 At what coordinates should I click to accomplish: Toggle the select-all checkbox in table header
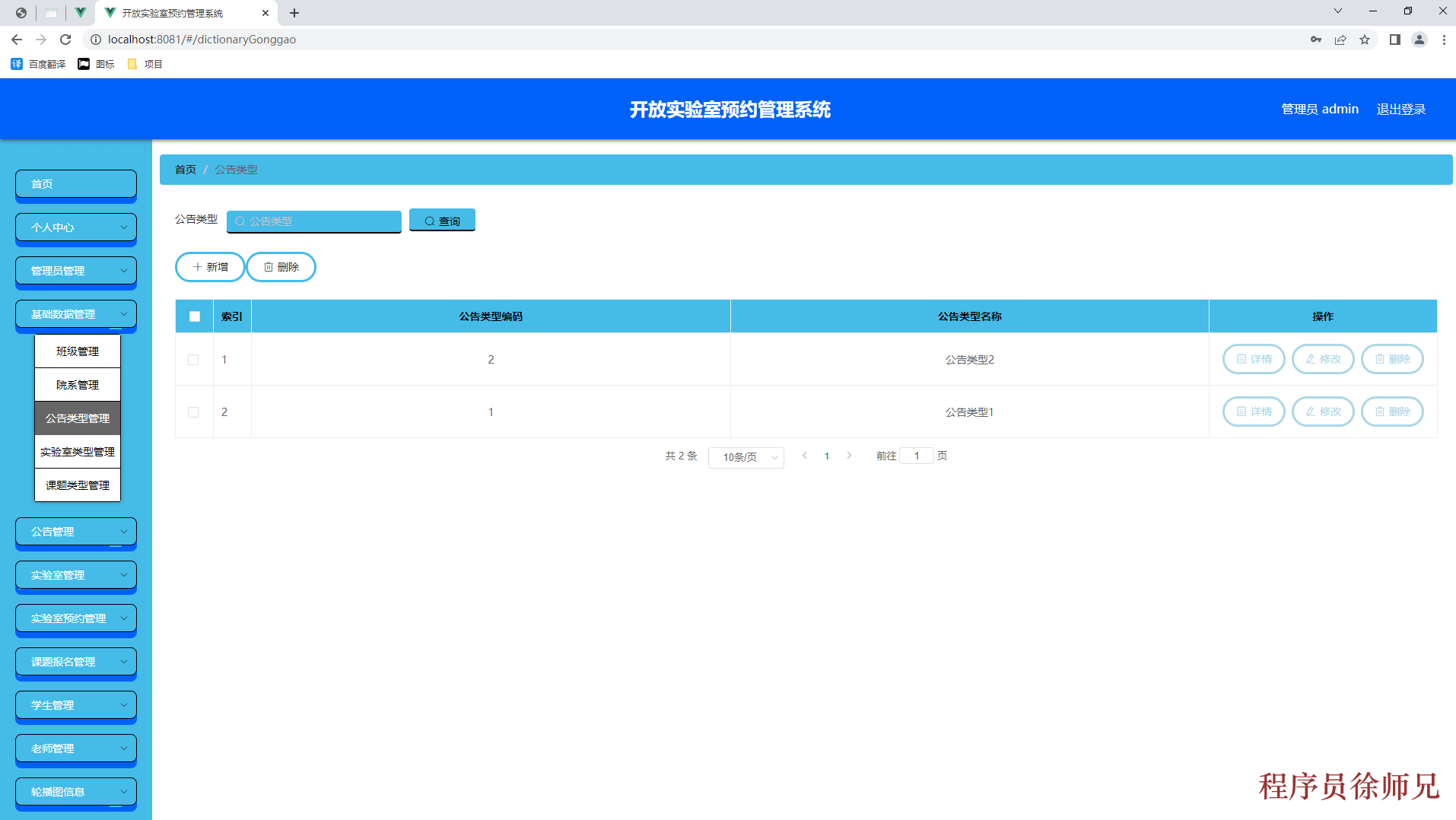tap(194, 316)
